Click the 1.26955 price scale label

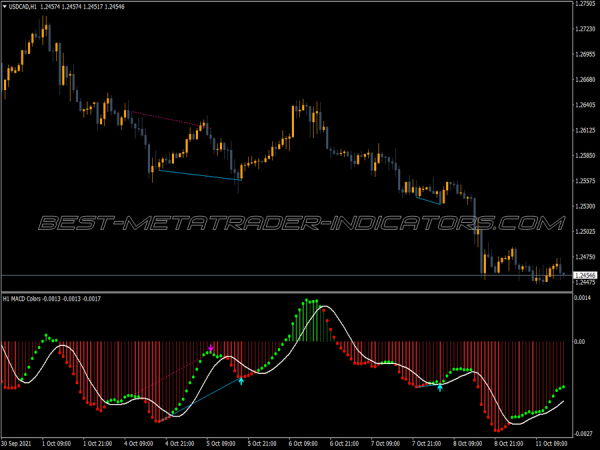pyautogui.click(x=585, y=54)
